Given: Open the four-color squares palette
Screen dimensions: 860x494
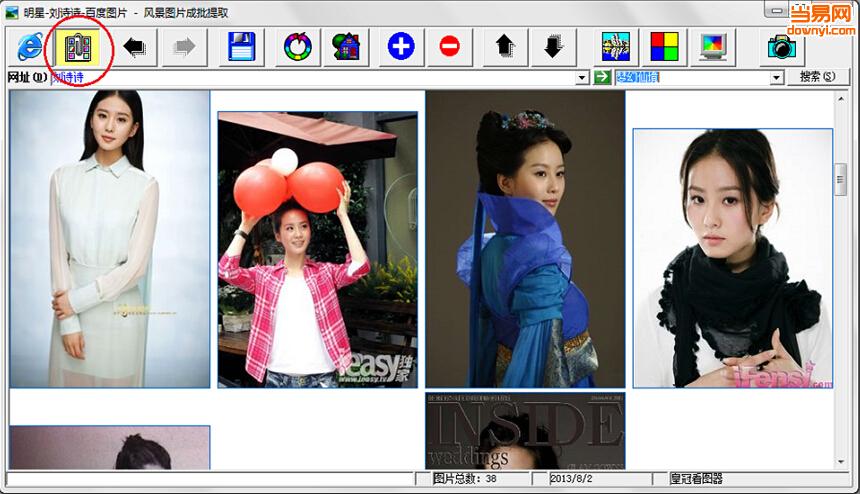Looking at the screenshot, I should (x=664, y=47).
